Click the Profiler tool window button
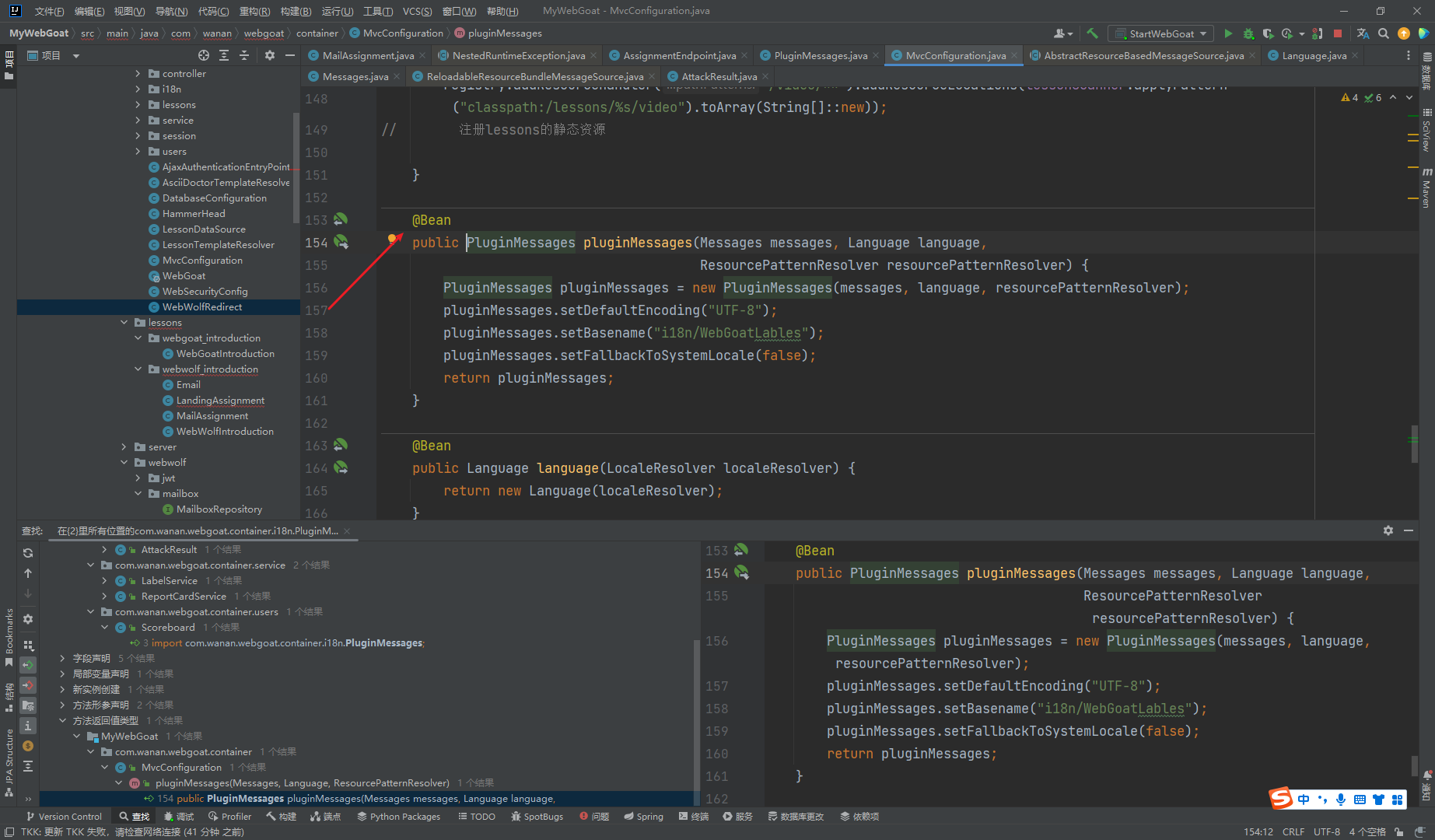The image size is (1435, 840). click(229, 817)
